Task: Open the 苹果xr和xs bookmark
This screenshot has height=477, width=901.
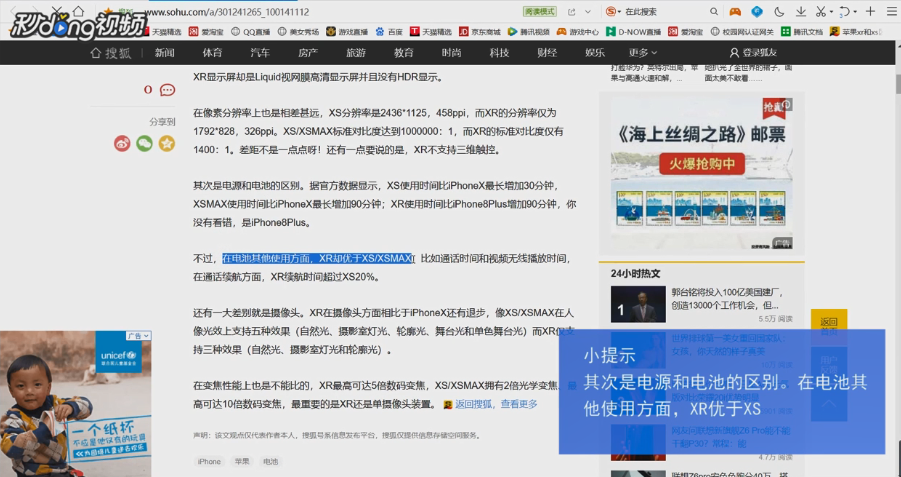Action: click(856, 32)
